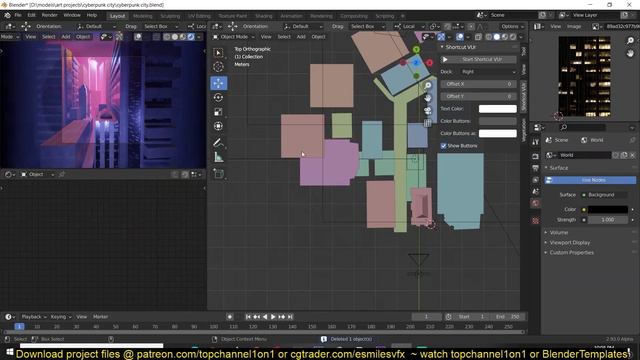Play the animation forward
The image size is (640, 360).
(x=273, y=317)
